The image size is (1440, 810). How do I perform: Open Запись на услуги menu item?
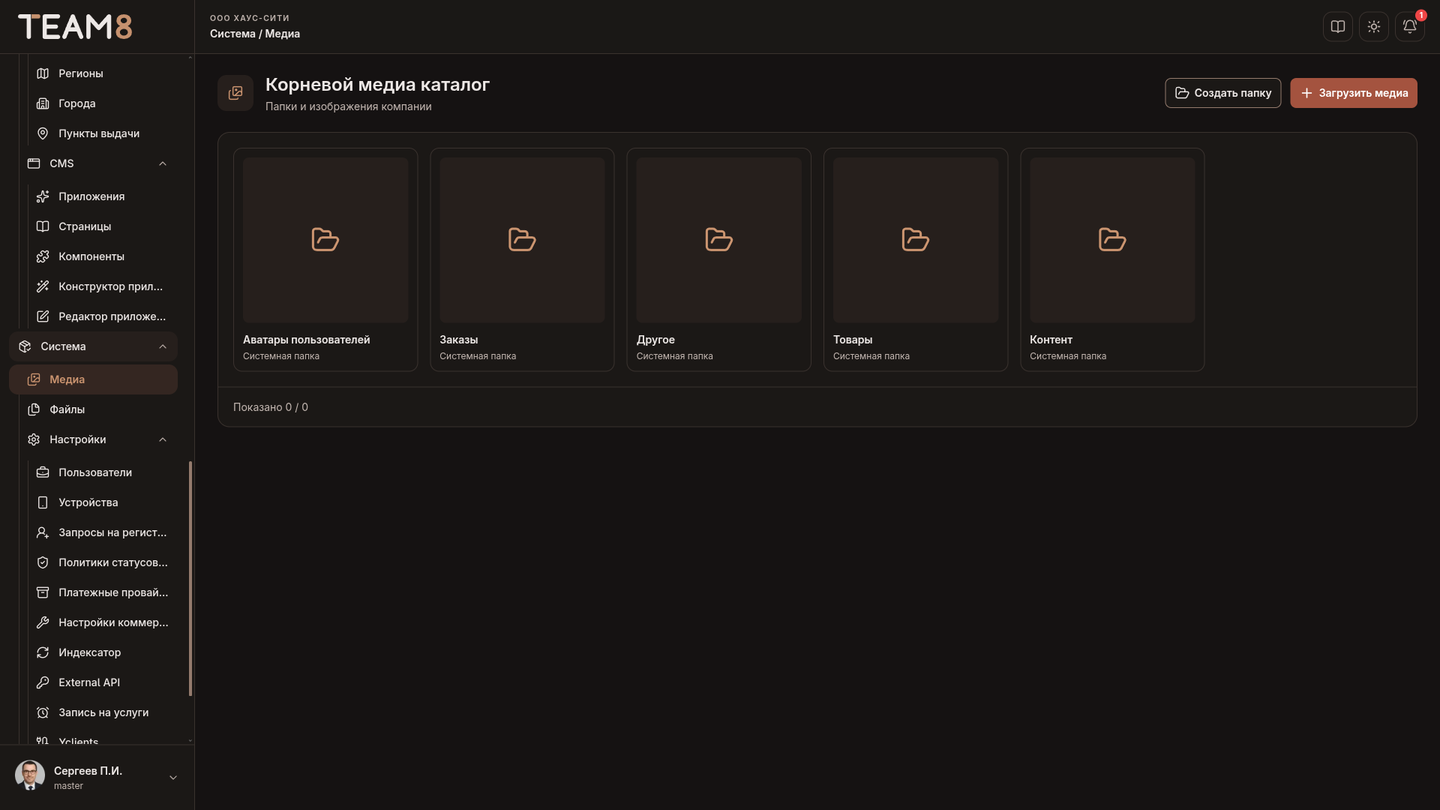(x=103, y=712)
